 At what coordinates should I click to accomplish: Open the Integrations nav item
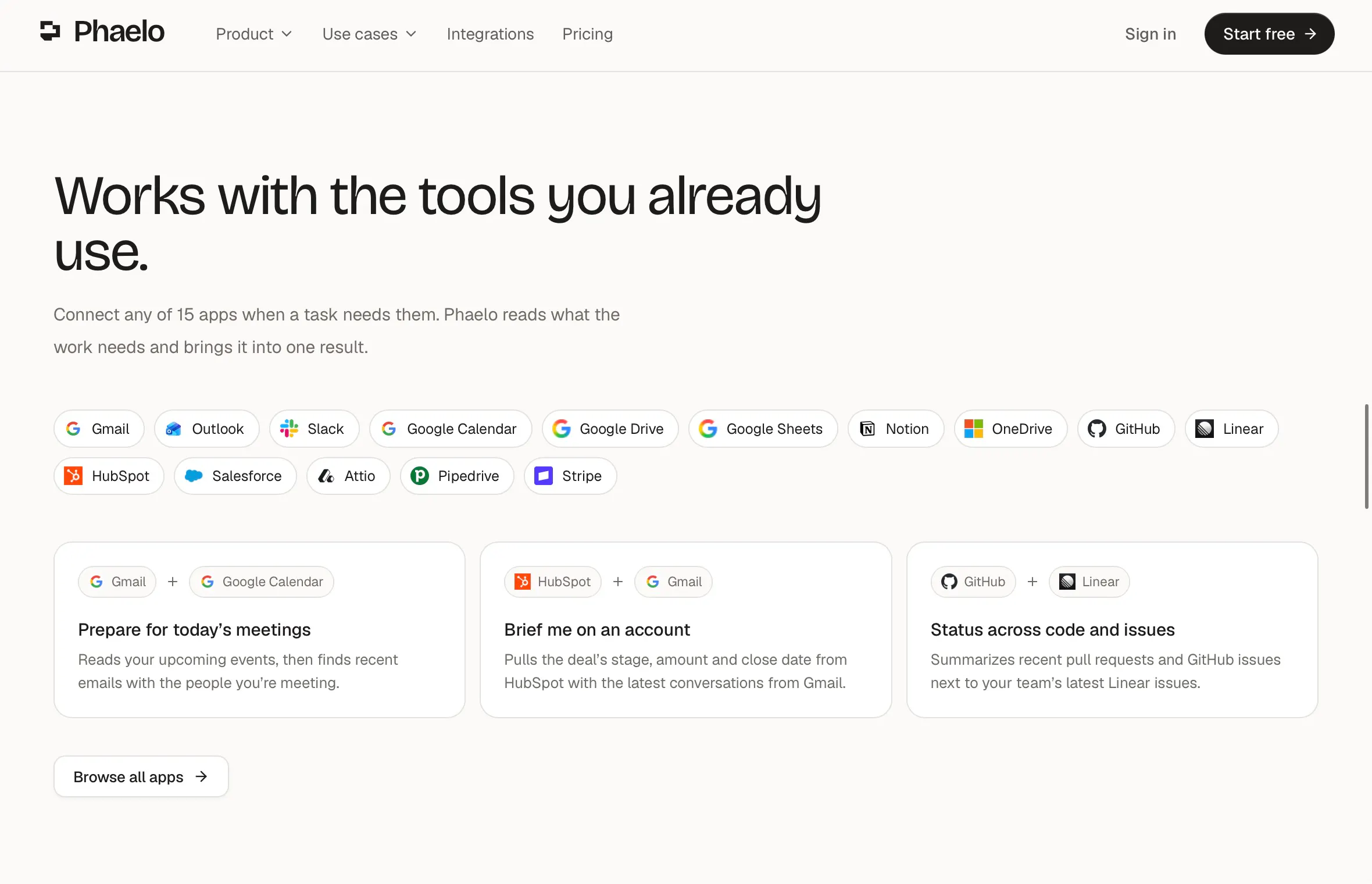click(490, 34)
